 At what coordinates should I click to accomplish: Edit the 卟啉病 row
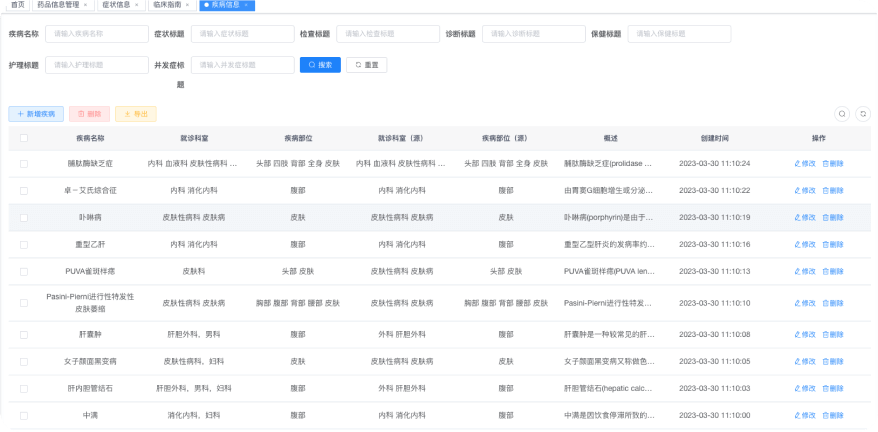click(x=805, y=217)
